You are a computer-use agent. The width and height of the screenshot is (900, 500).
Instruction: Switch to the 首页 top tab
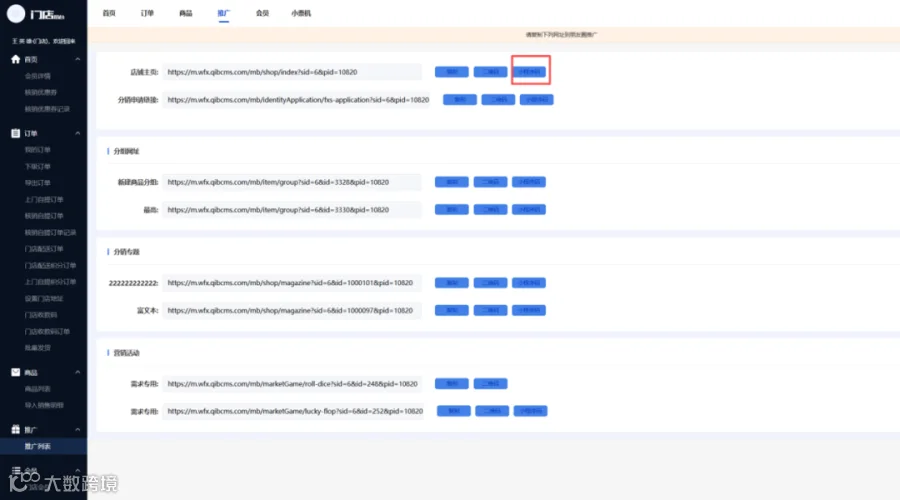[x=109, y=13]
